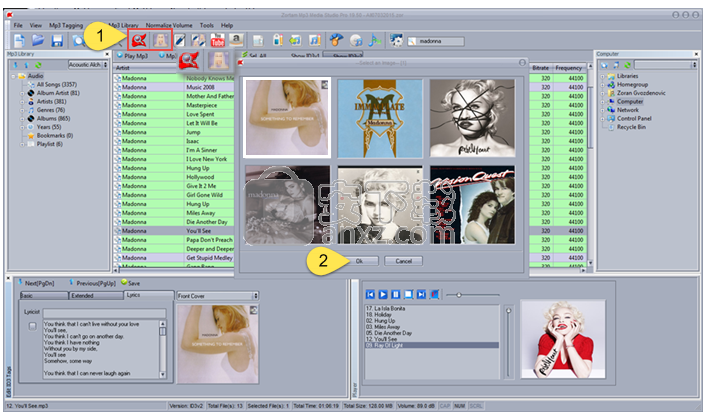Click the player seek slider handle
Viewport: 703px width, 415px height.
click(x=459, y=295)
